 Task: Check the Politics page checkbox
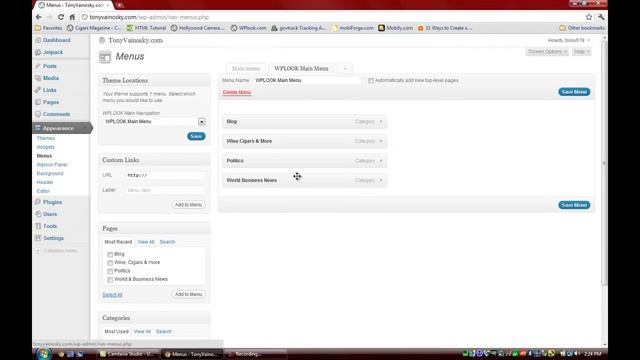[x=110, y=271]
